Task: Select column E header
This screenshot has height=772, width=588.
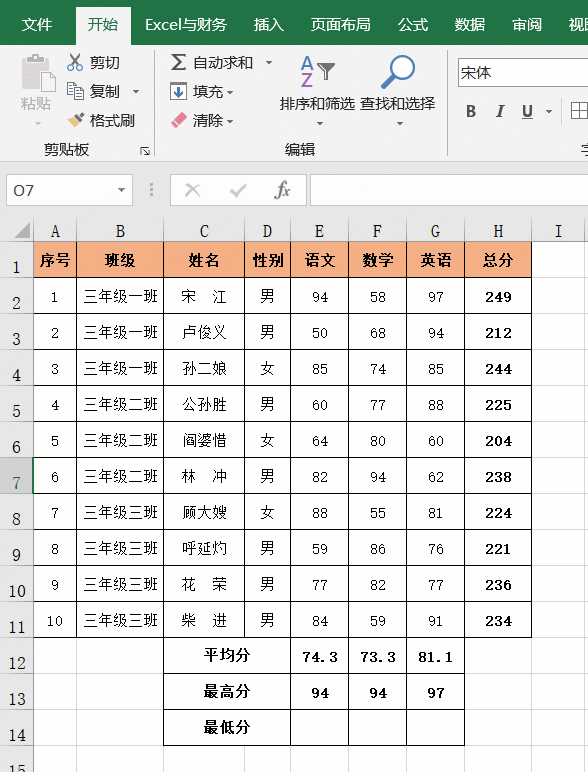Action: point(319,230)
